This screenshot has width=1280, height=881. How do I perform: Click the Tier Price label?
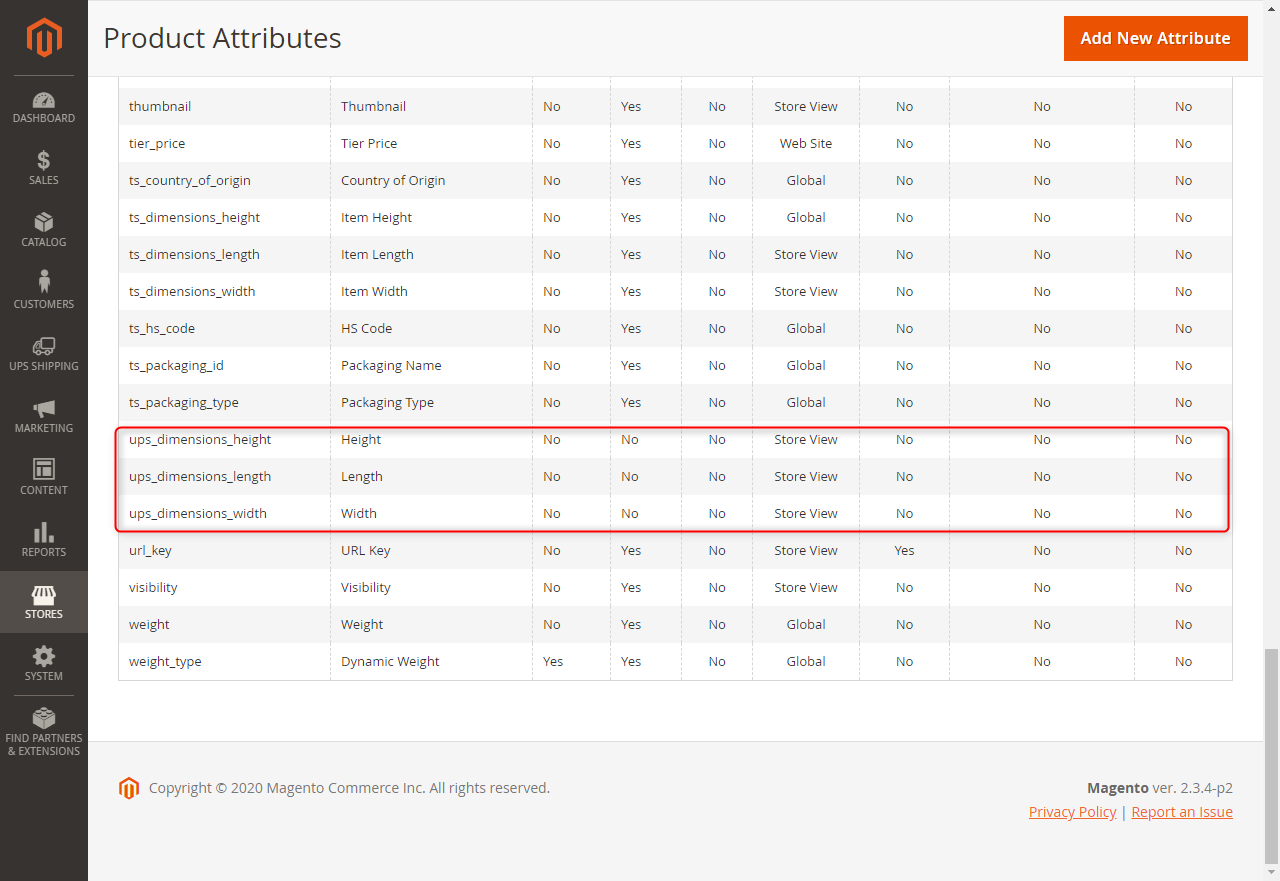tap(369, 143)
